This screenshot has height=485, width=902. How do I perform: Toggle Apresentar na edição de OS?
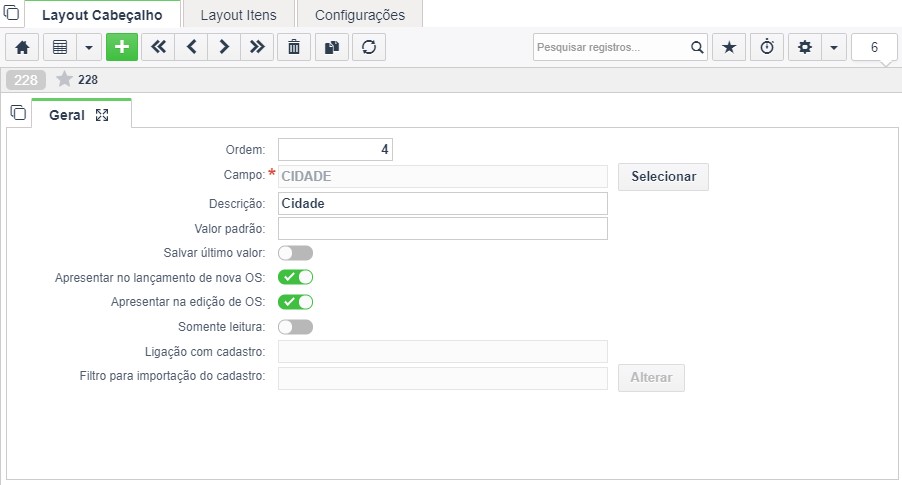pyautogui.click(x=296, y=302)
